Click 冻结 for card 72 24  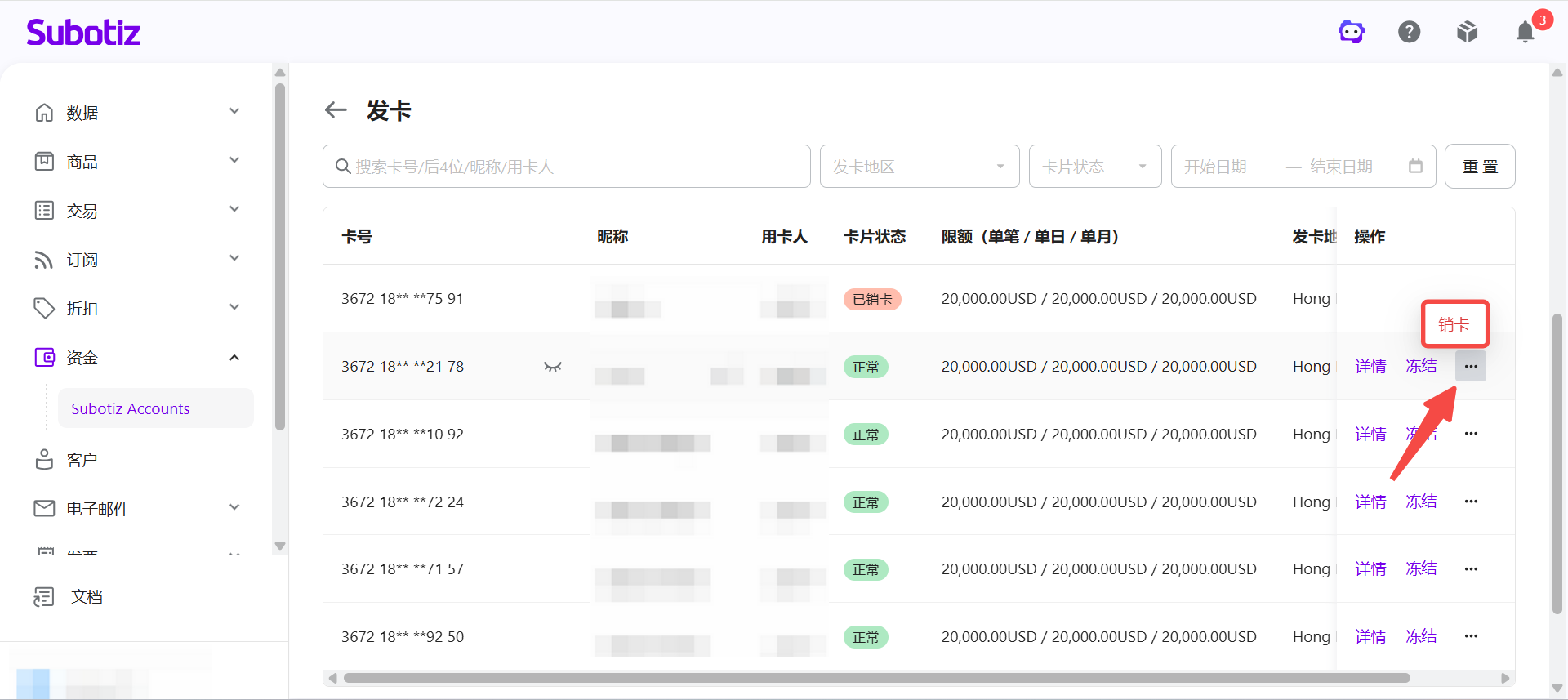1421,502
